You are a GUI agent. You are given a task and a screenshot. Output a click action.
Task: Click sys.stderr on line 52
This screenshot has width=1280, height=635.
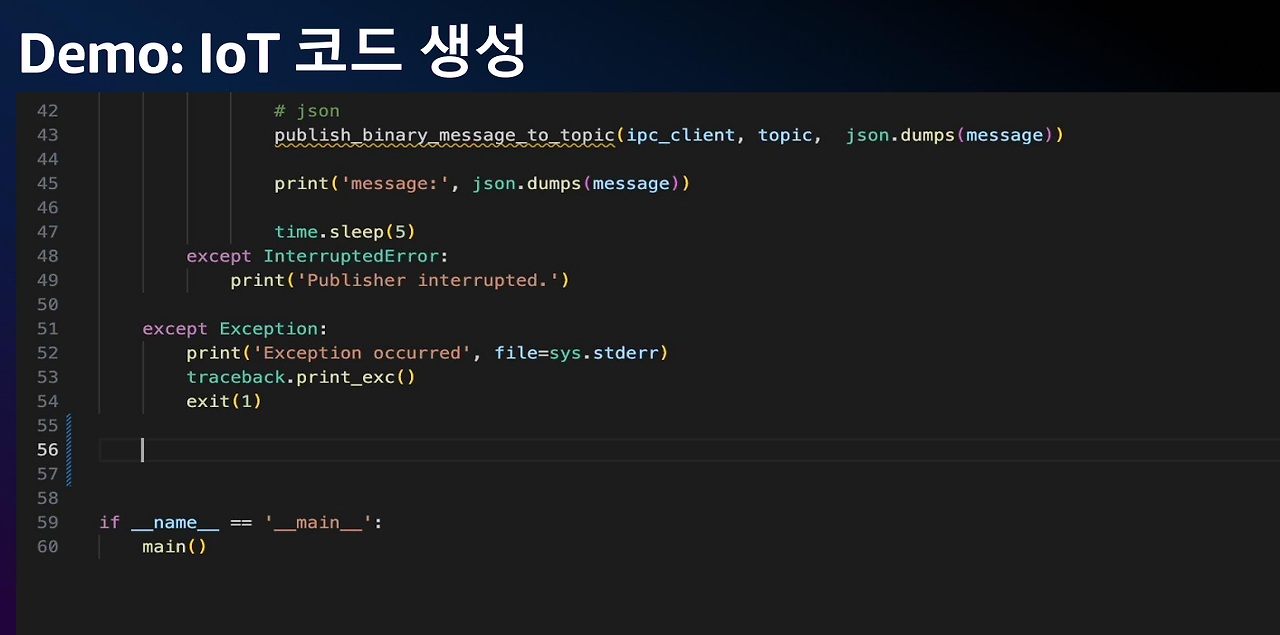pyautogui.click(x=604, y=353)
